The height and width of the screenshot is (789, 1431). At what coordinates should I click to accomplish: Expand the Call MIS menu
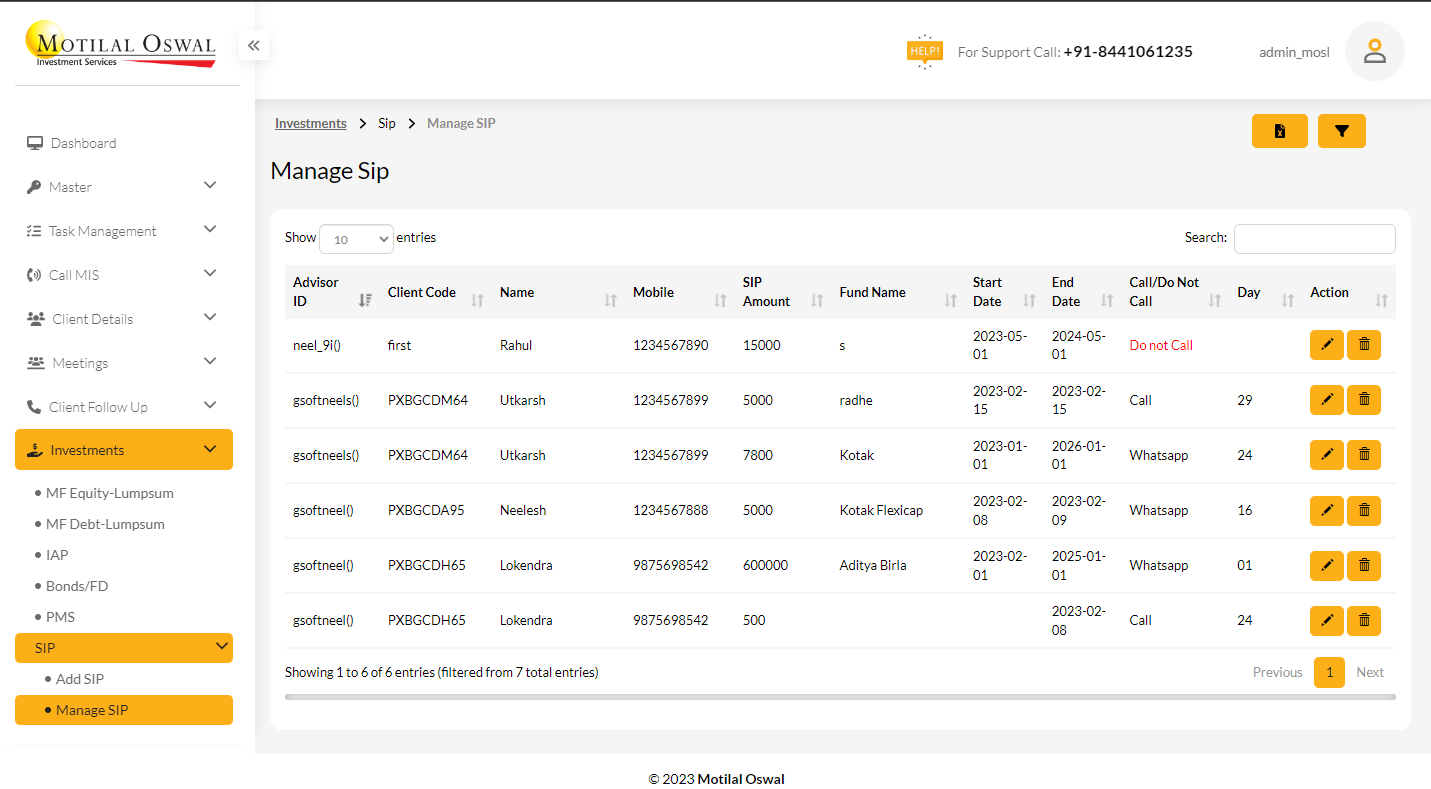124,275
